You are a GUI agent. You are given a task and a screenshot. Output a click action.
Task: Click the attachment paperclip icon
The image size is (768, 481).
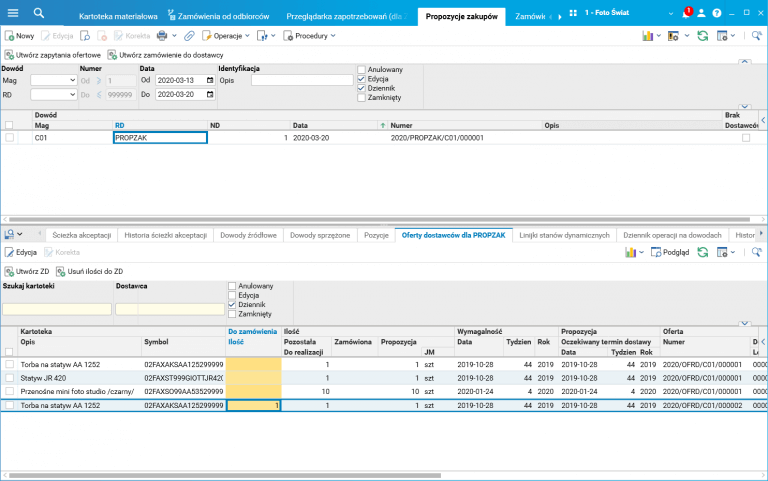pos(189,35)
